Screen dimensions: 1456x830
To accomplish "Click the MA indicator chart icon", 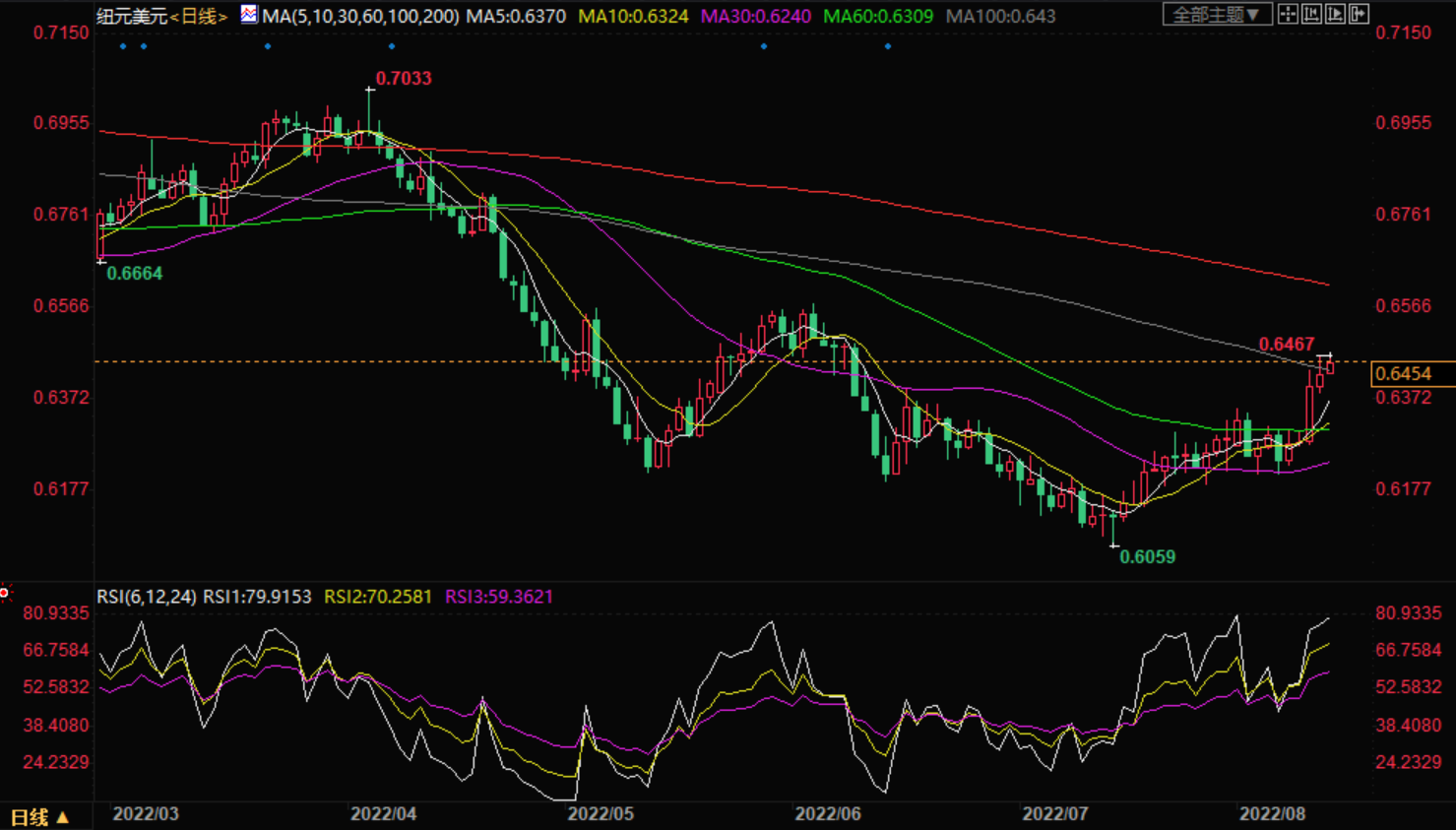I will 249,15.
